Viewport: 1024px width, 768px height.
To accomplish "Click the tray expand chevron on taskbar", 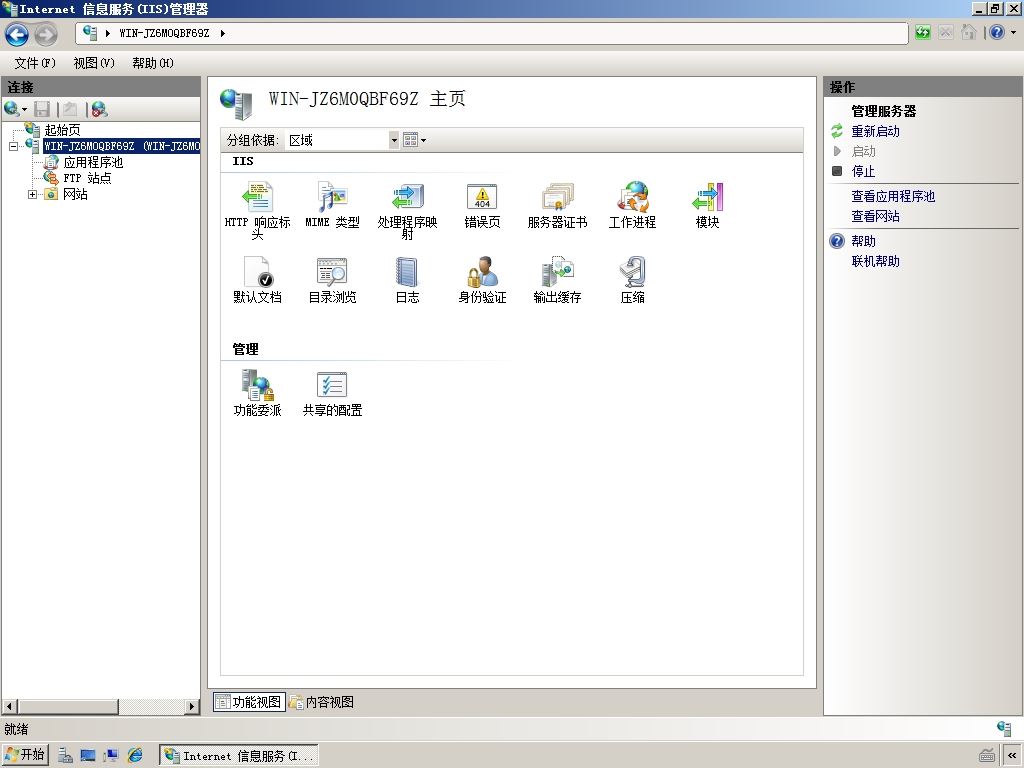I will coord(1012,756).
